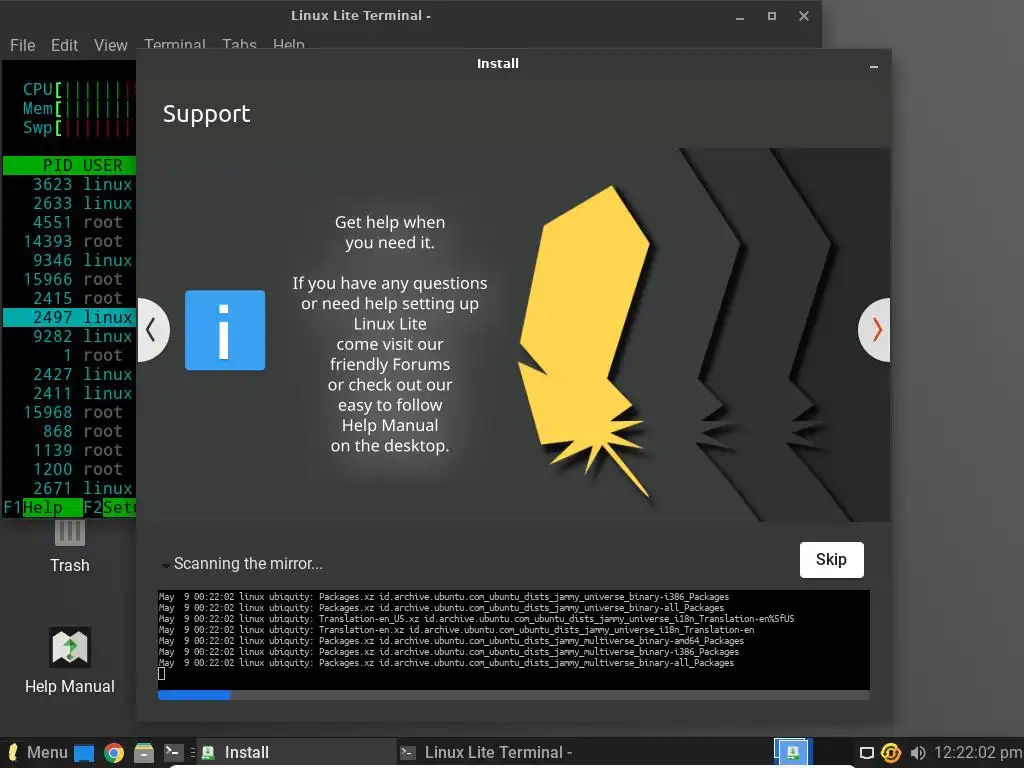Select htop process row PID 868
The height and width of the screenshot is (768, 1024).
[x=69, y=431]
